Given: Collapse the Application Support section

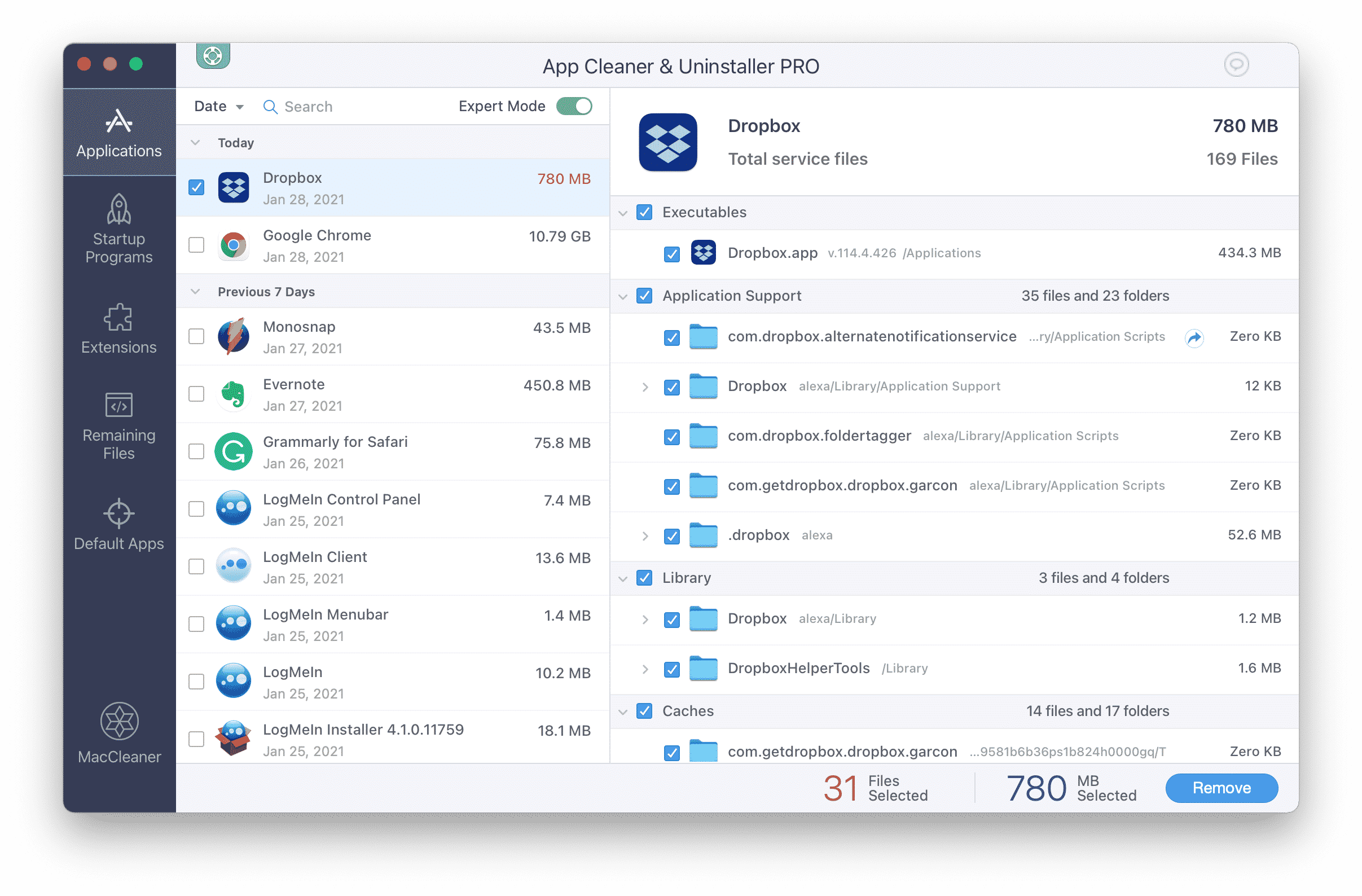Looking at the screenshot, I should (x=626, y=295).
